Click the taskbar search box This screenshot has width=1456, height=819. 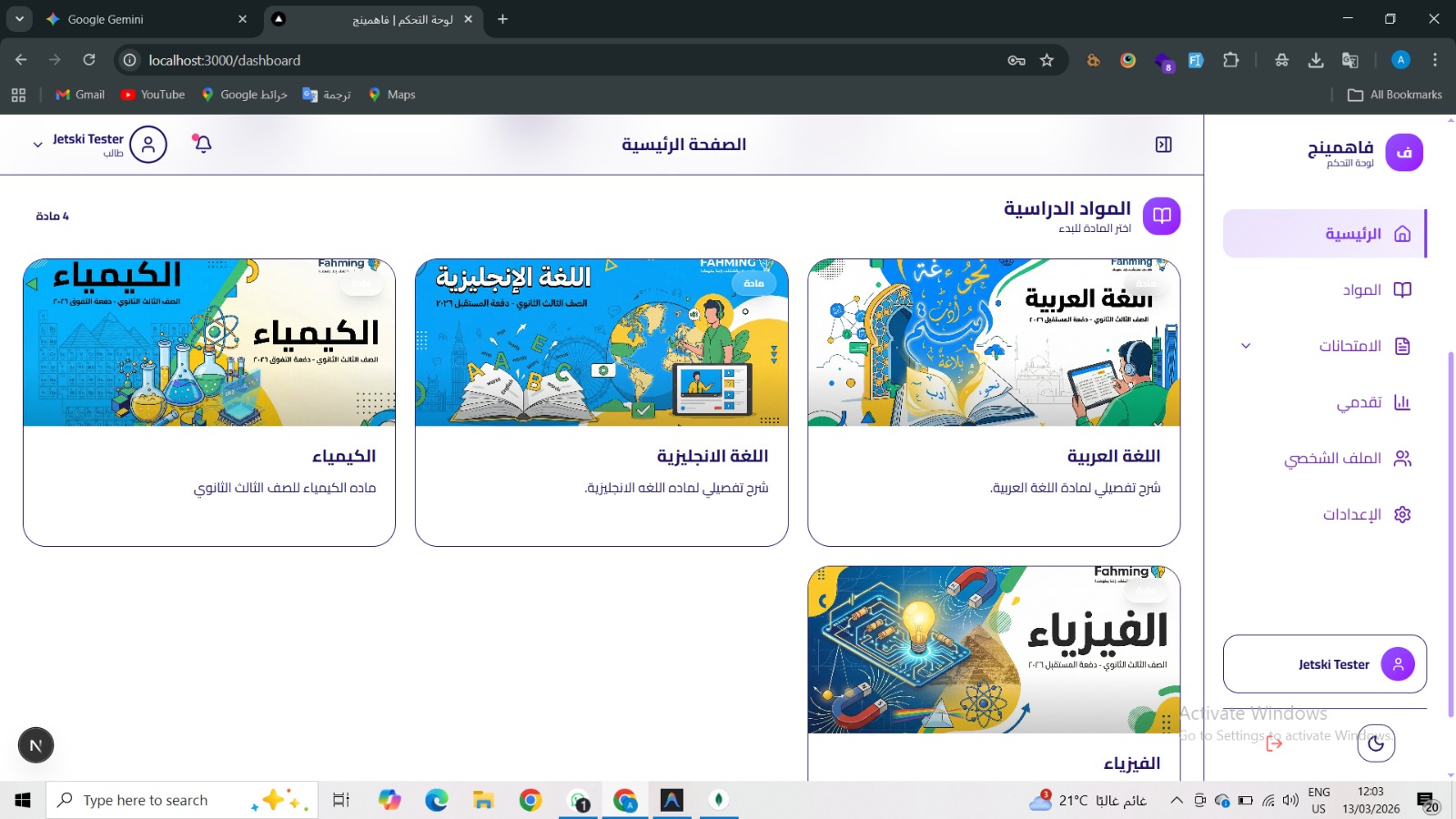[182, 800]
